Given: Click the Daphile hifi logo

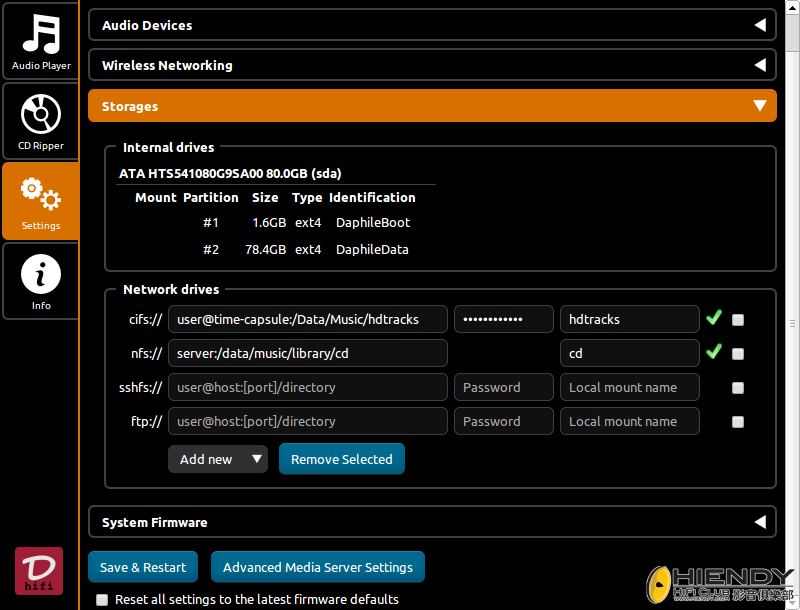Looking at the screenshot, I should click(39, 571).
